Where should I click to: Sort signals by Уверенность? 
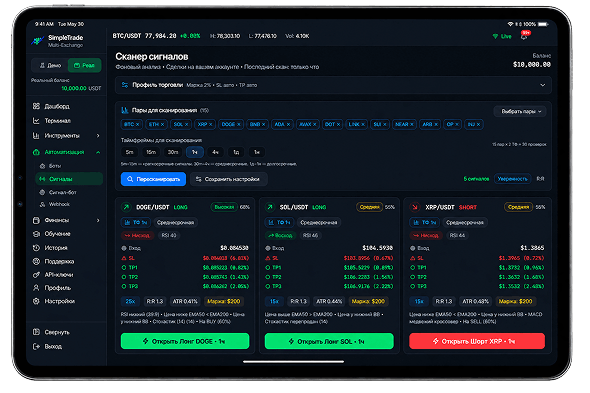pos(512,179)
